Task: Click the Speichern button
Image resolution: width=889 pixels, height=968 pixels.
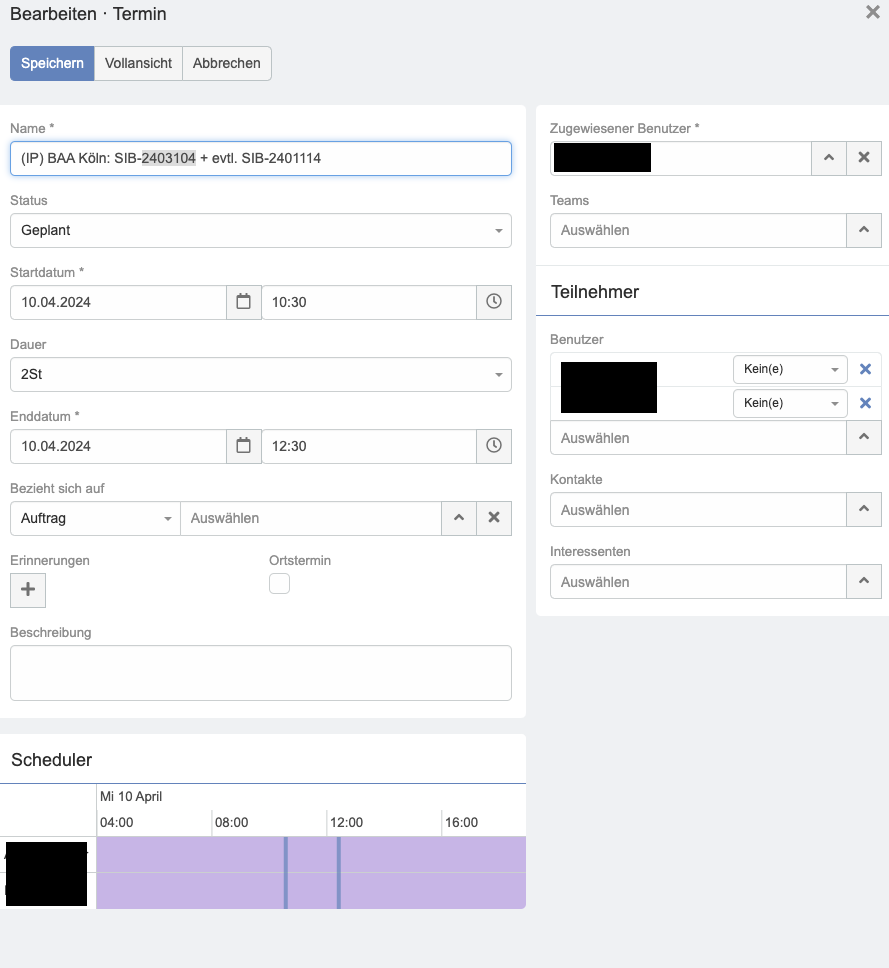Action: 52,63
